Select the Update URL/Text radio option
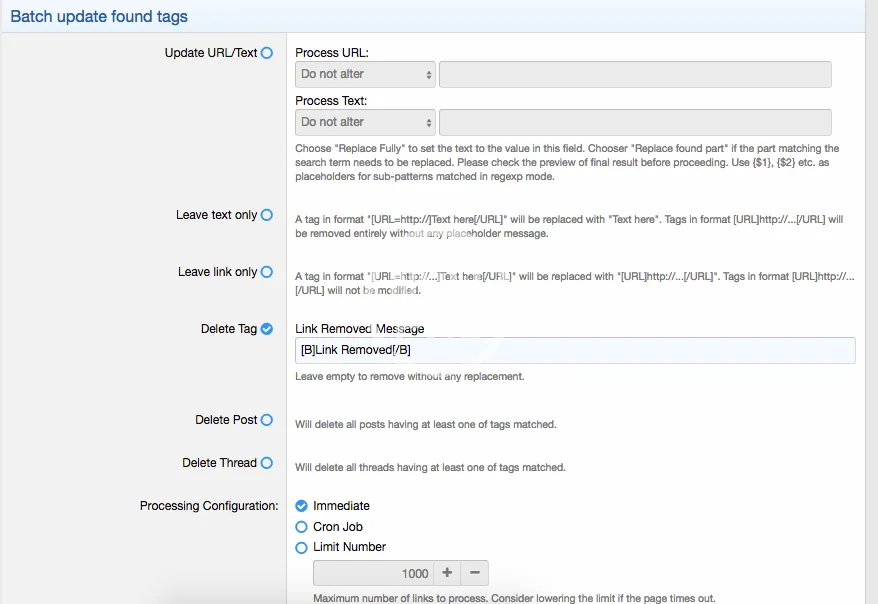Screen dimensions: 878x604 click(267, 53)
